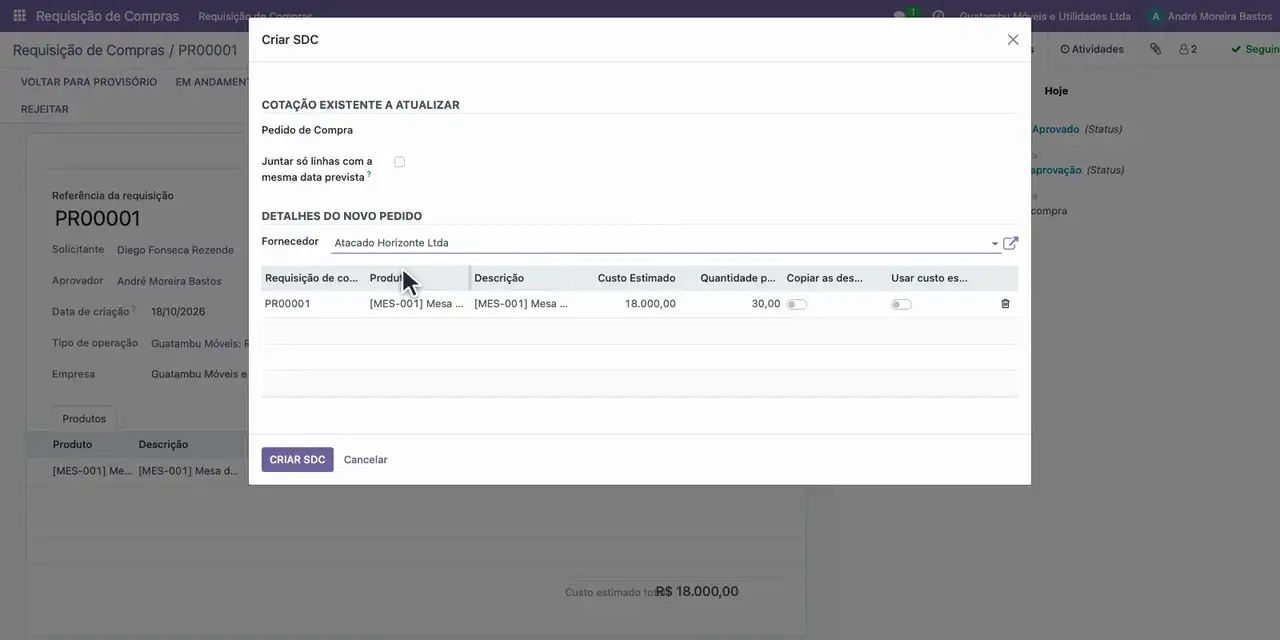Toggle Copiar as descrições switch for PR00001

[x=797, y=304]
